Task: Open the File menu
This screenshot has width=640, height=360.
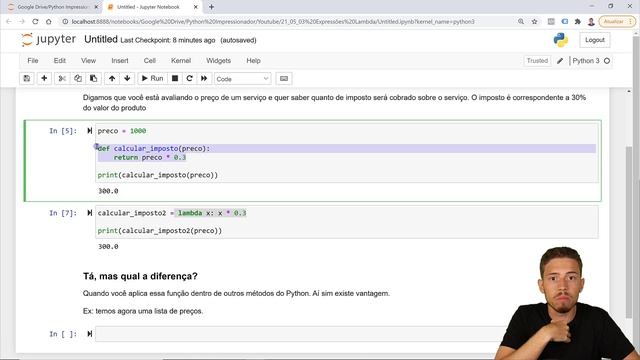Action: [x=33, y=60]
